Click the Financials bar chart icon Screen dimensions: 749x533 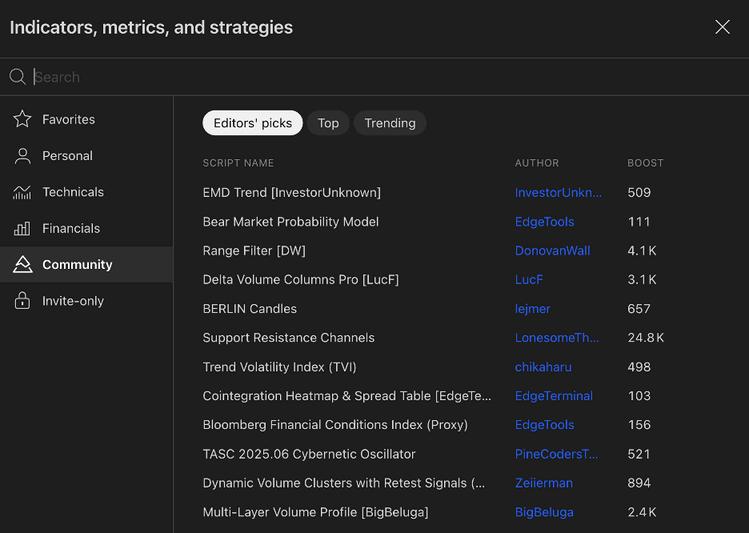point(22,229)
